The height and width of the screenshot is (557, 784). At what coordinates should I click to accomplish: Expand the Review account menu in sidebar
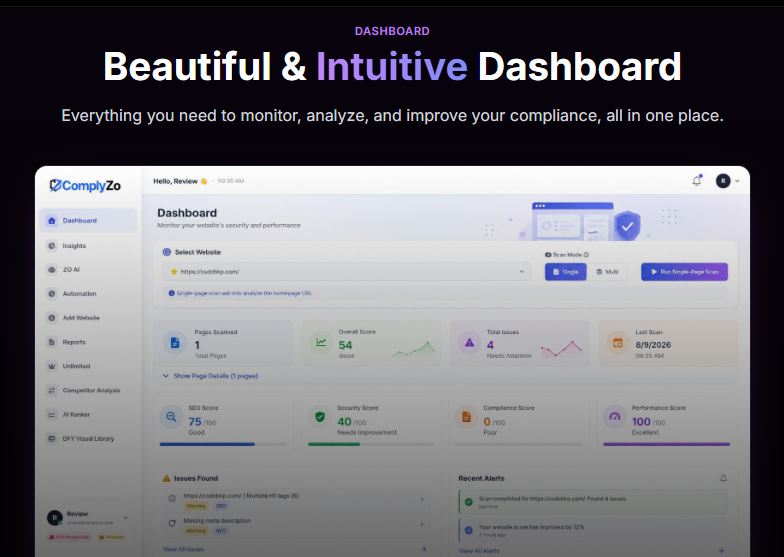(x=126, y=518)
